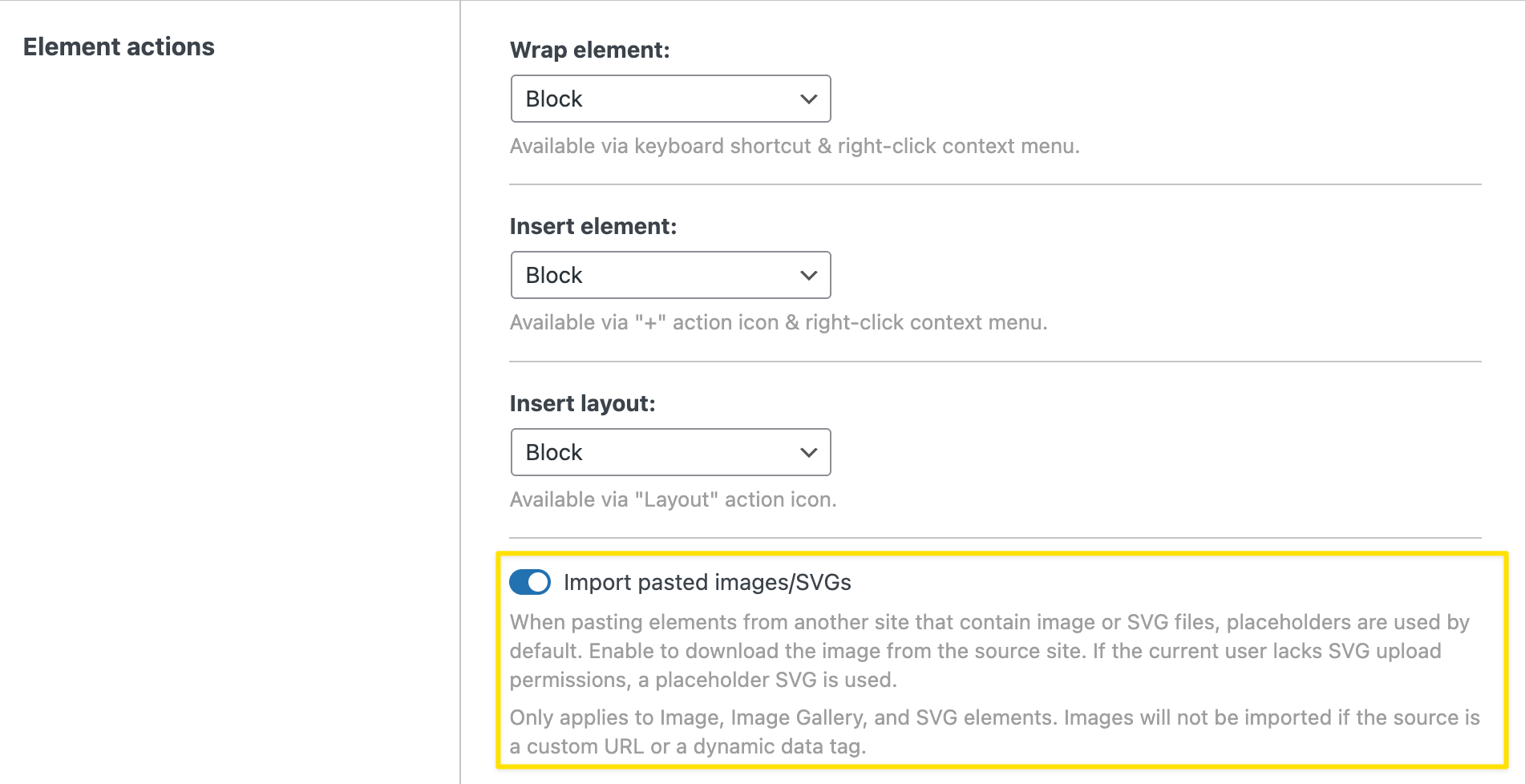Click the divider line above Import pasted images toggle
This screenshot has height=784, width=1525.
[x=994, y=538]
